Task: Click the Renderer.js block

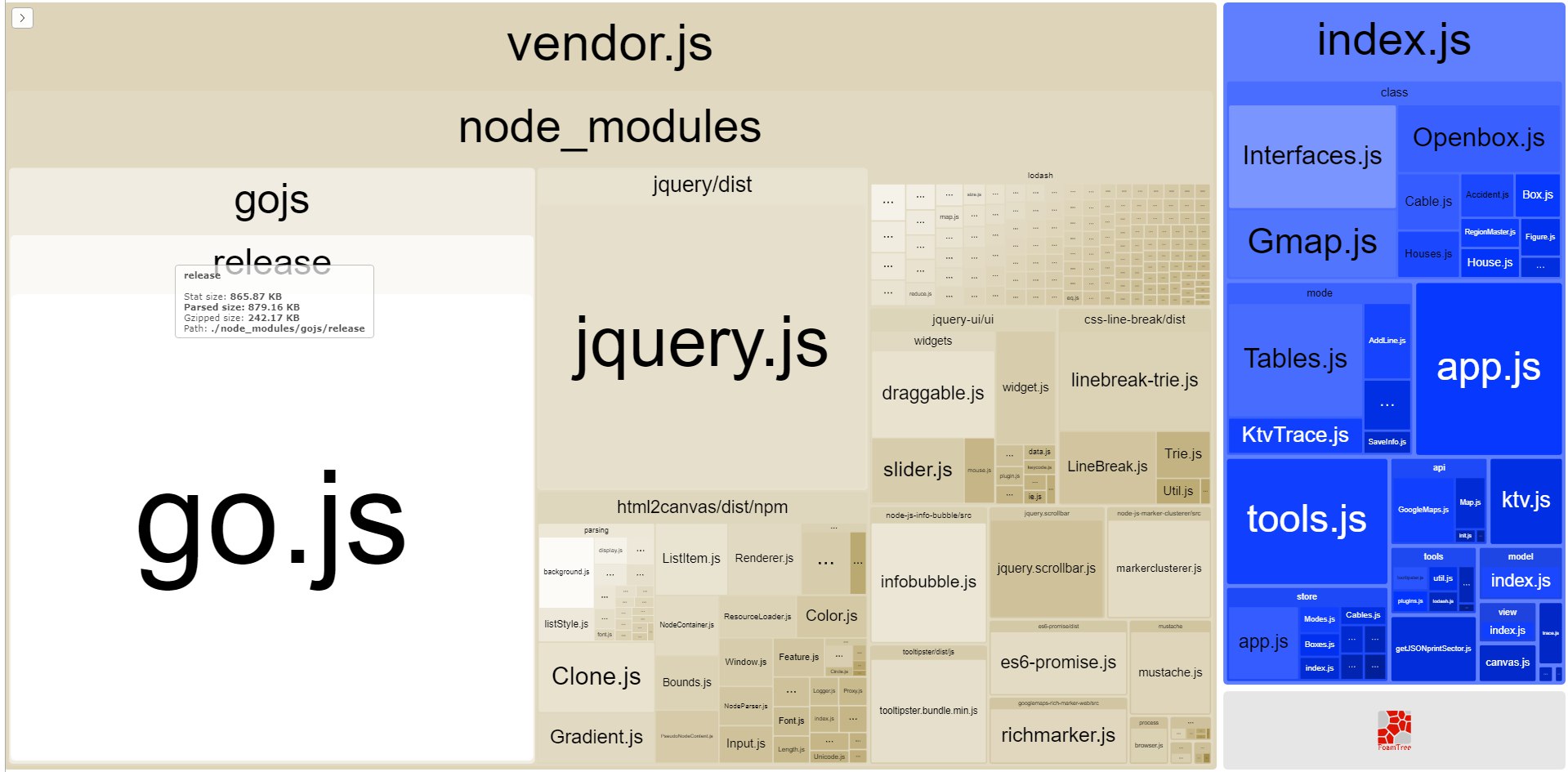Action: point(764,559)
